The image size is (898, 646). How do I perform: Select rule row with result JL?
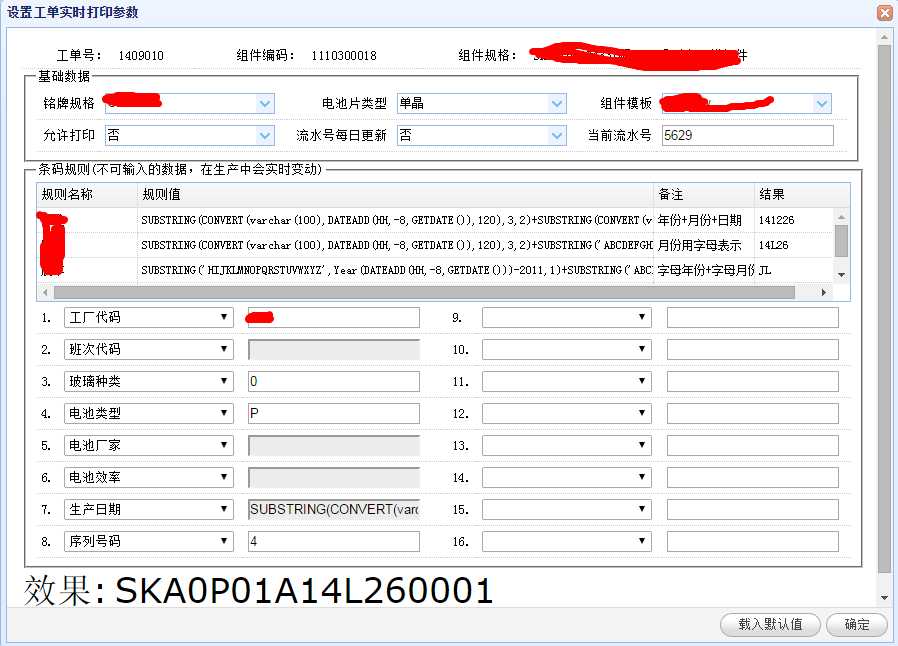[435, 270]
